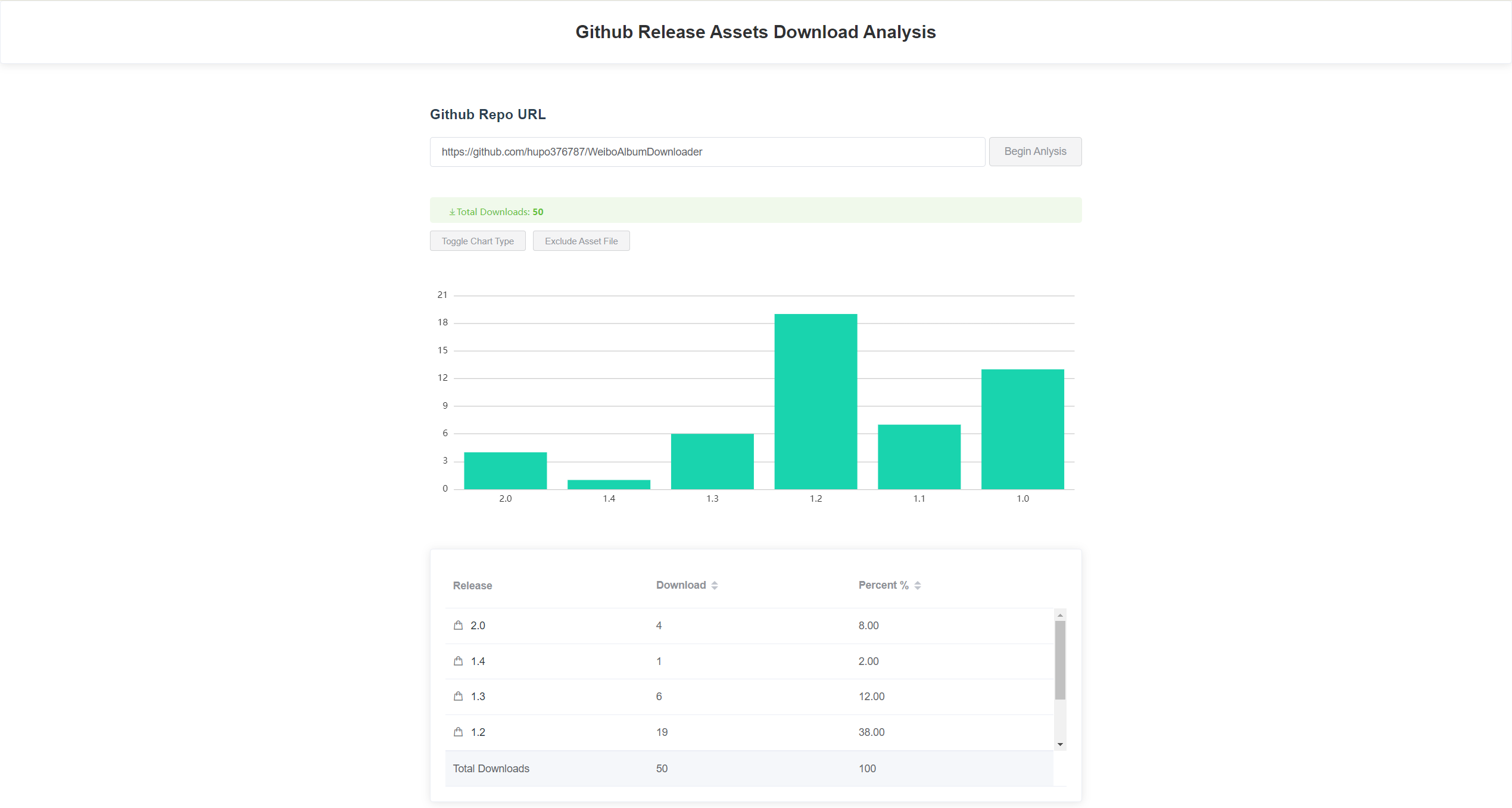Click the Github Repo URL heading
This screenshot has width=1512, height=808.
point(488,114)
